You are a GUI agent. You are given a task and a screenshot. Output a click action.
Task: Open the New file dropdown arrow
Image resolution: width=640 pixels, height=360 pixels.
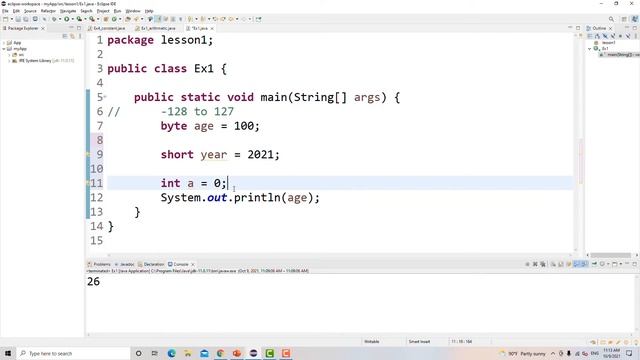11,19
